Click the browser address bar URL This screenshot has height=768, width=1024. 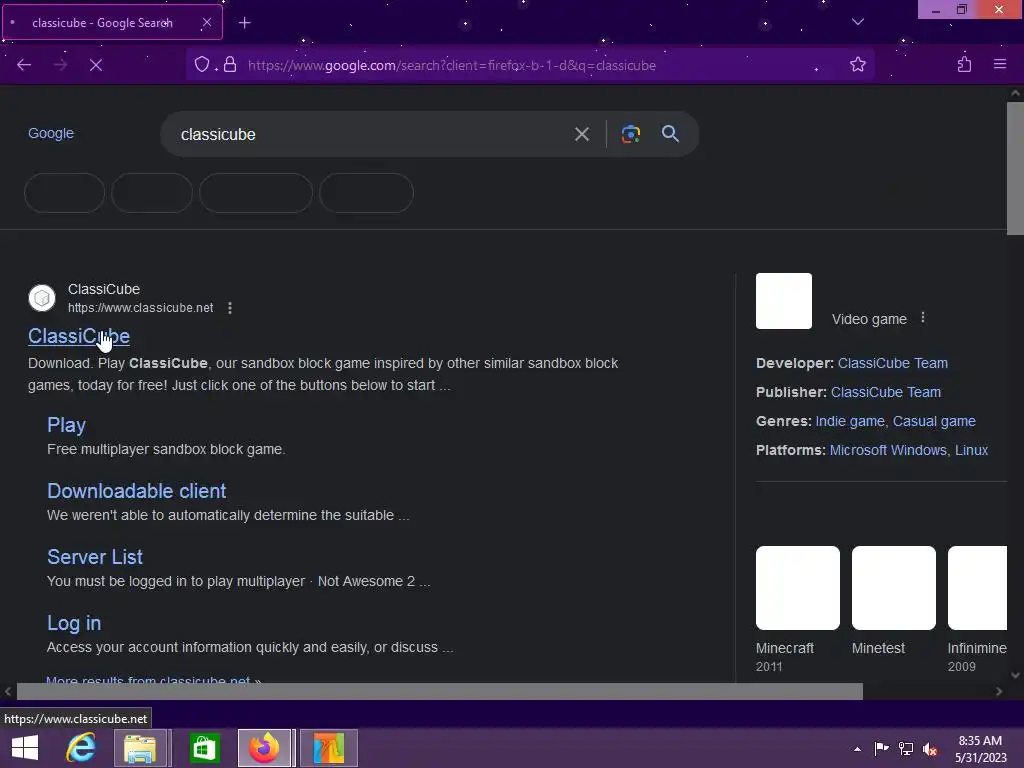[452, 65]
